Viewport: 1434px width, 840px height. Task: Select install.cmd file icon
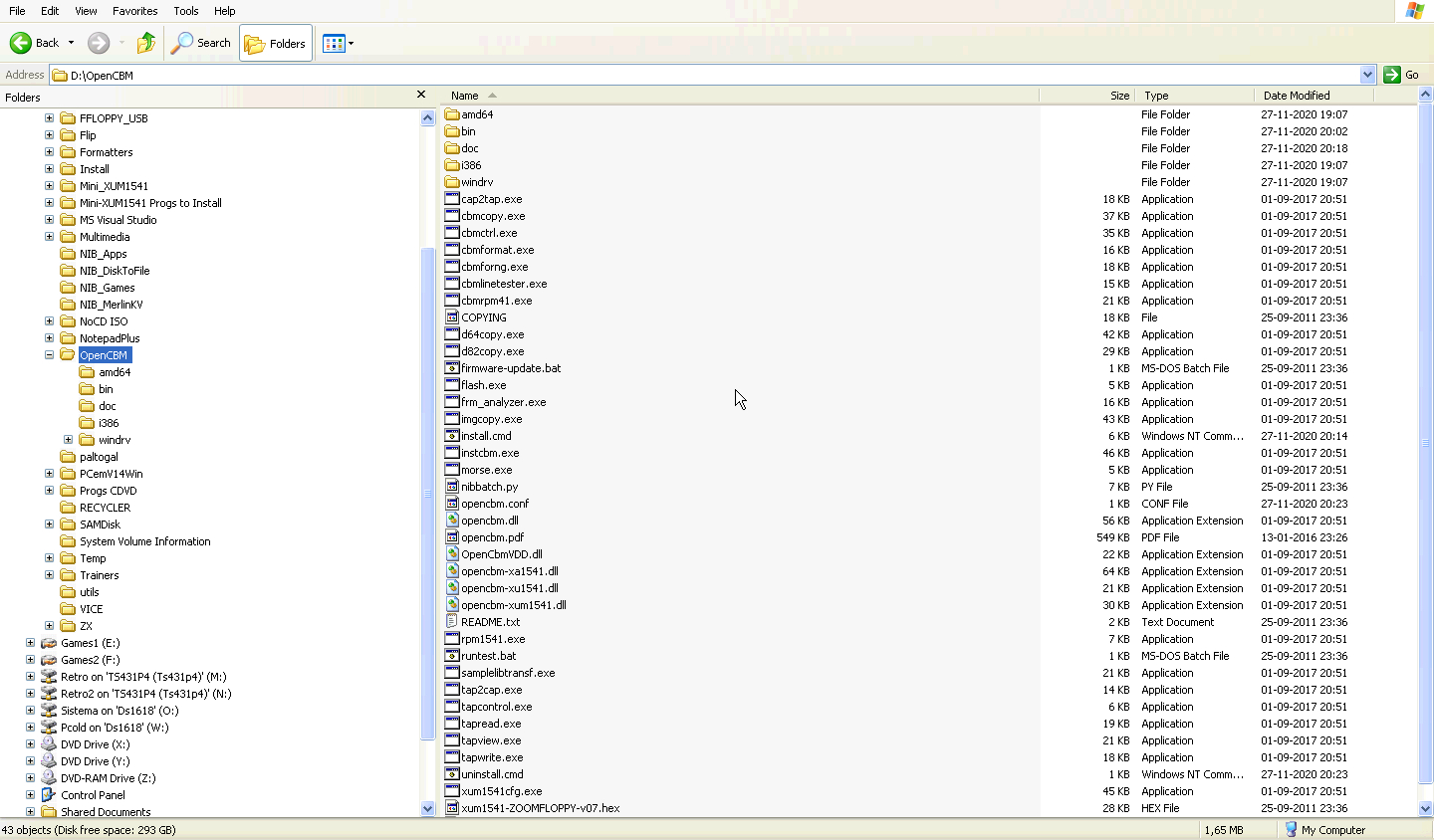[x=452, y=436]
